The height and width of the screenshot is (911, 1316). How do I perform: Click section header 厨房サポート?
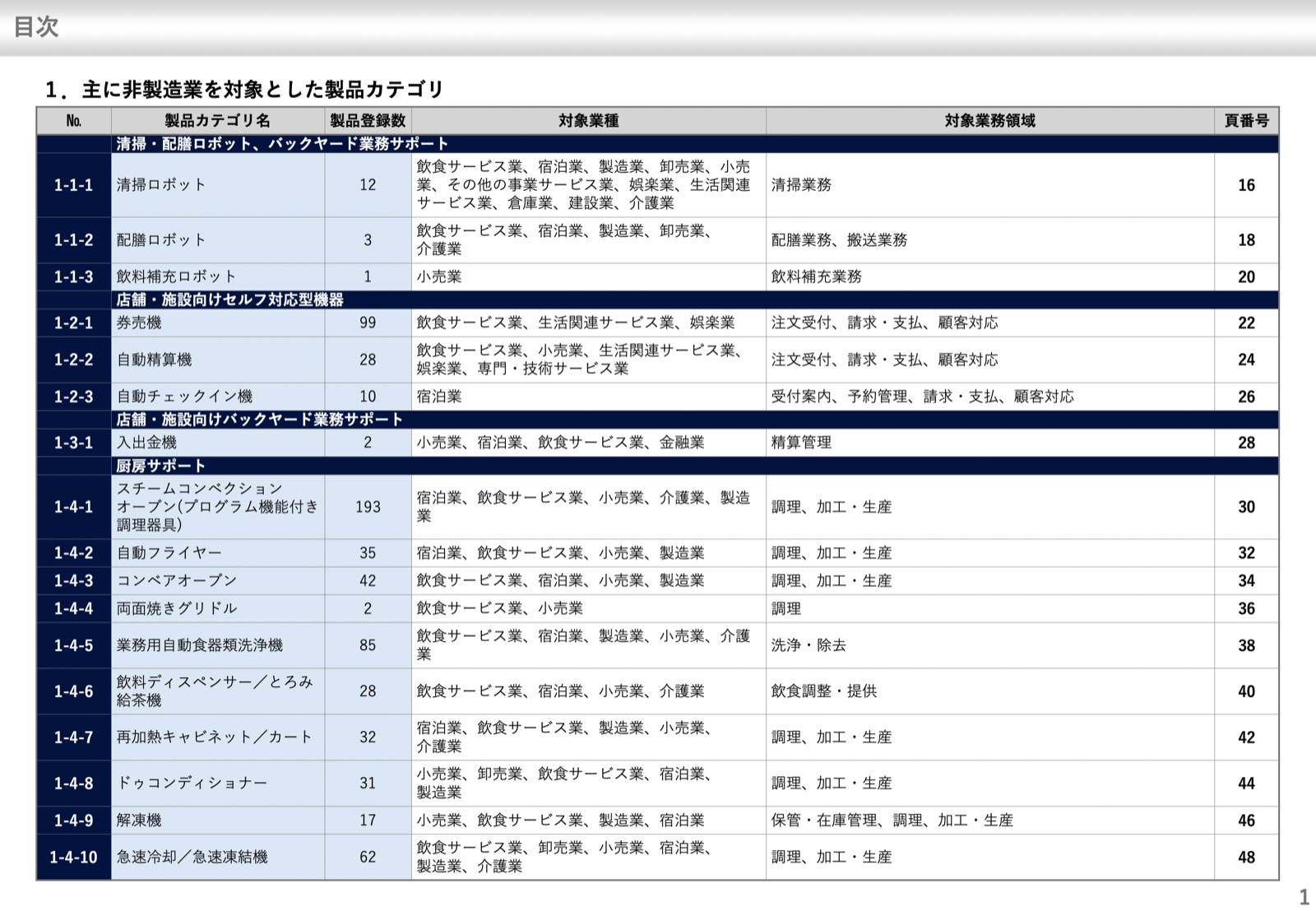coord(161,466)
